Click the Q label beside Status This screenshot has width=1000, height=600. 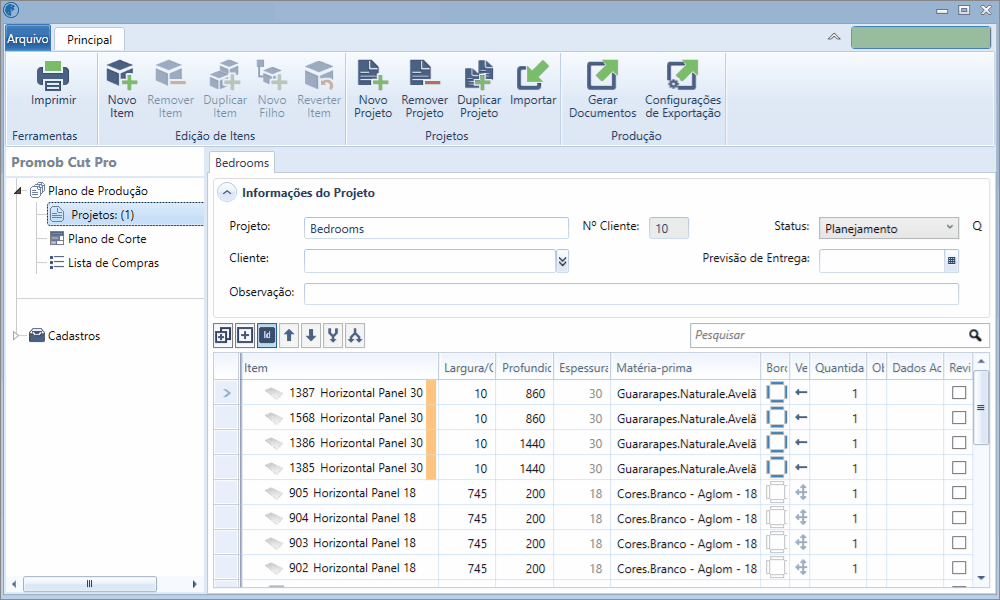(976, 226)
